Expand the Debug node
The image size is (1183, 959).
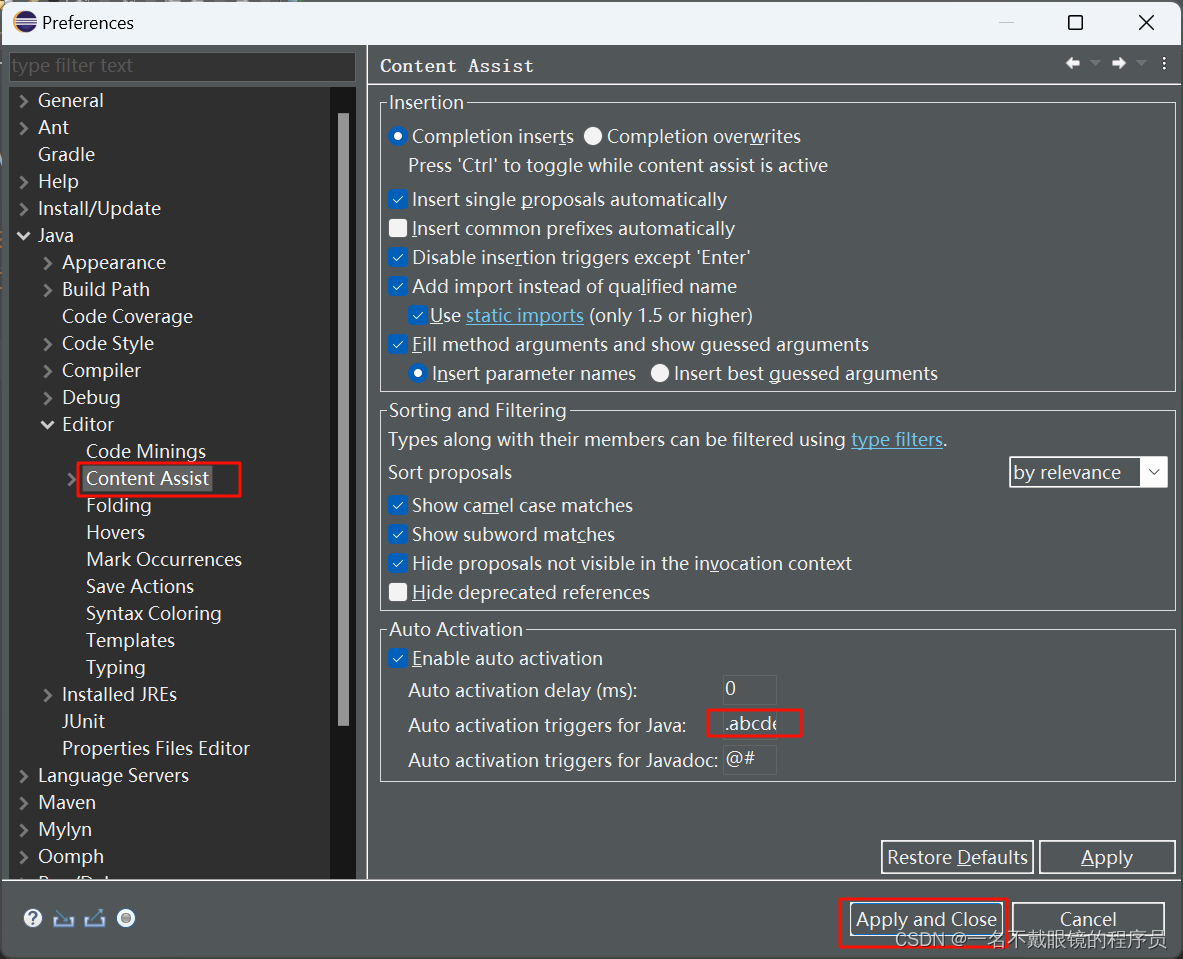tap(48, 398)
